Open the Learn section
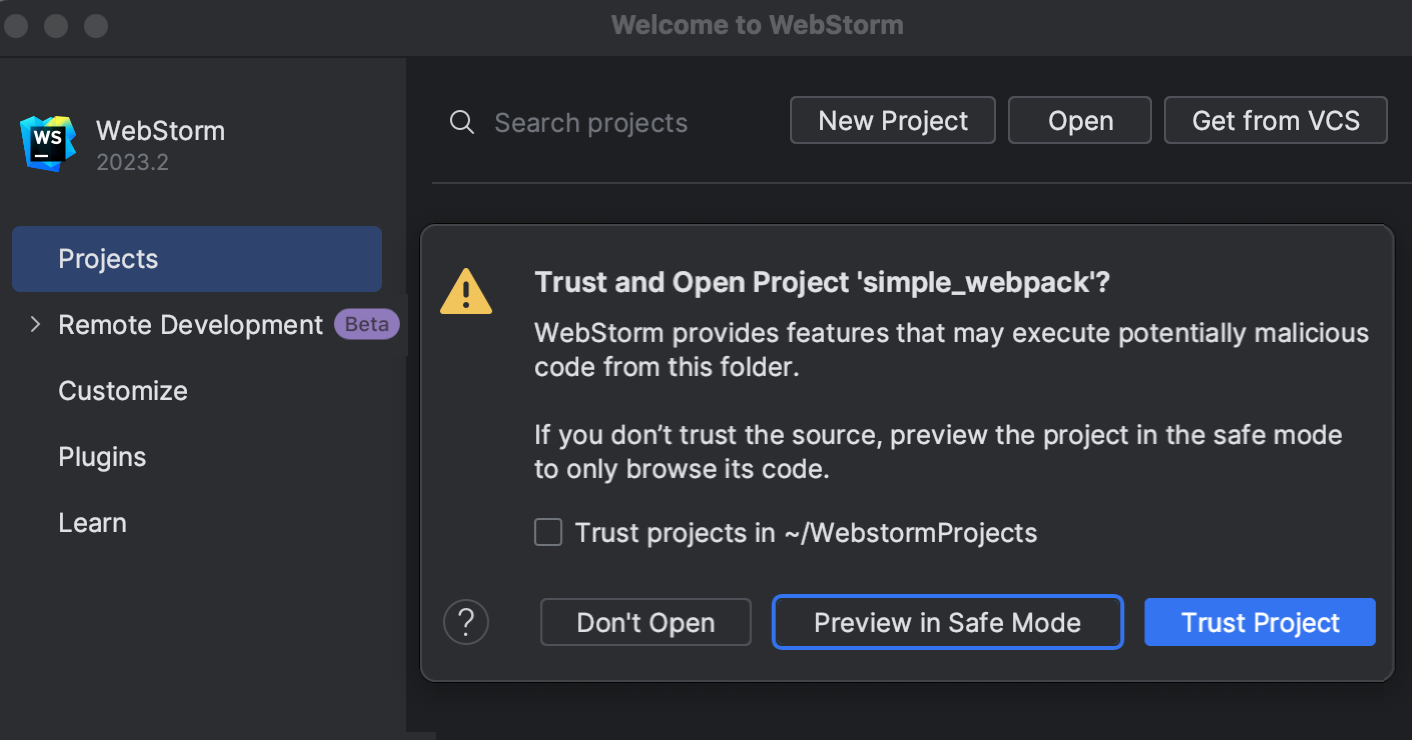 coord(92,522)
